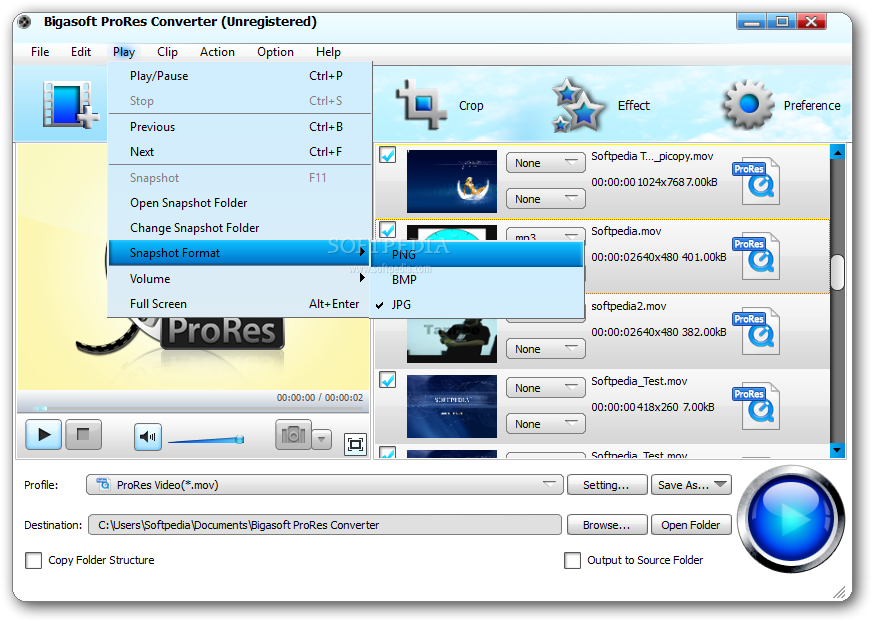873x622 pixels.
Task: Open the None dropdown for softpedia2.mov
Action: (x=546, y=349)
